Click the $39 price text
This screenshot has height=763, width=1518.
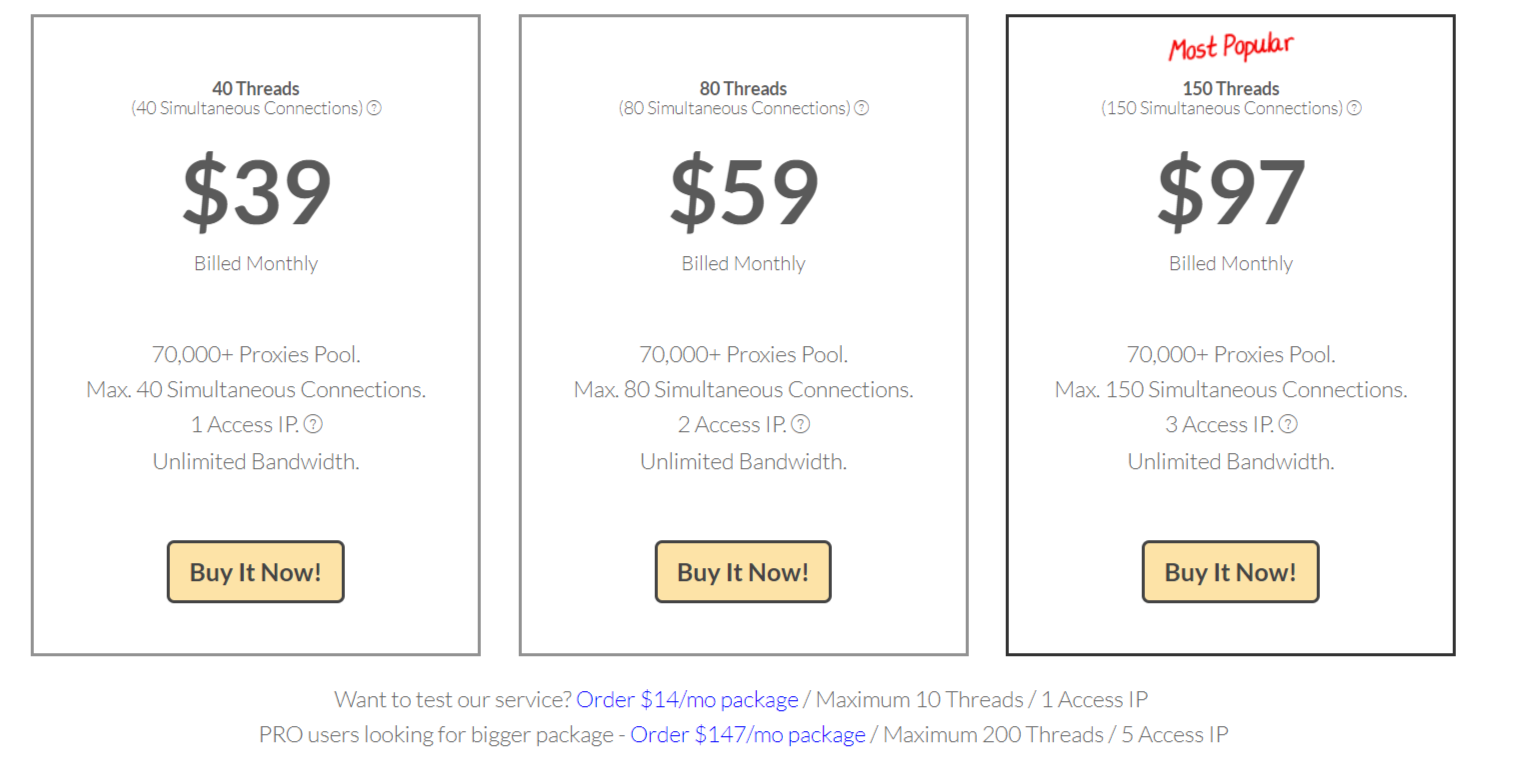click(256, 193)
